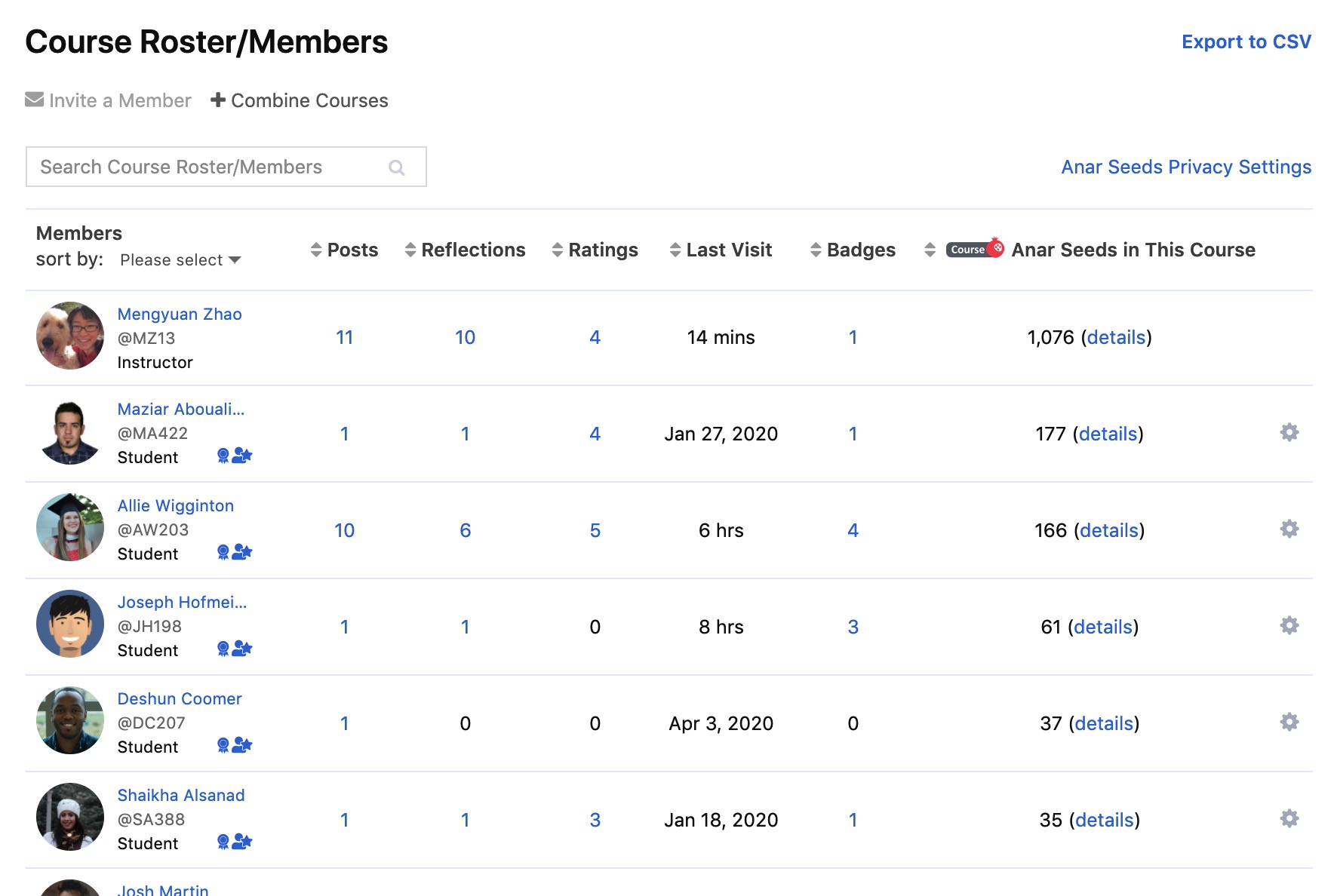View details for Allie's 166 seeds
Viewport: 1334px width, 896px height.
[1109, 530]
